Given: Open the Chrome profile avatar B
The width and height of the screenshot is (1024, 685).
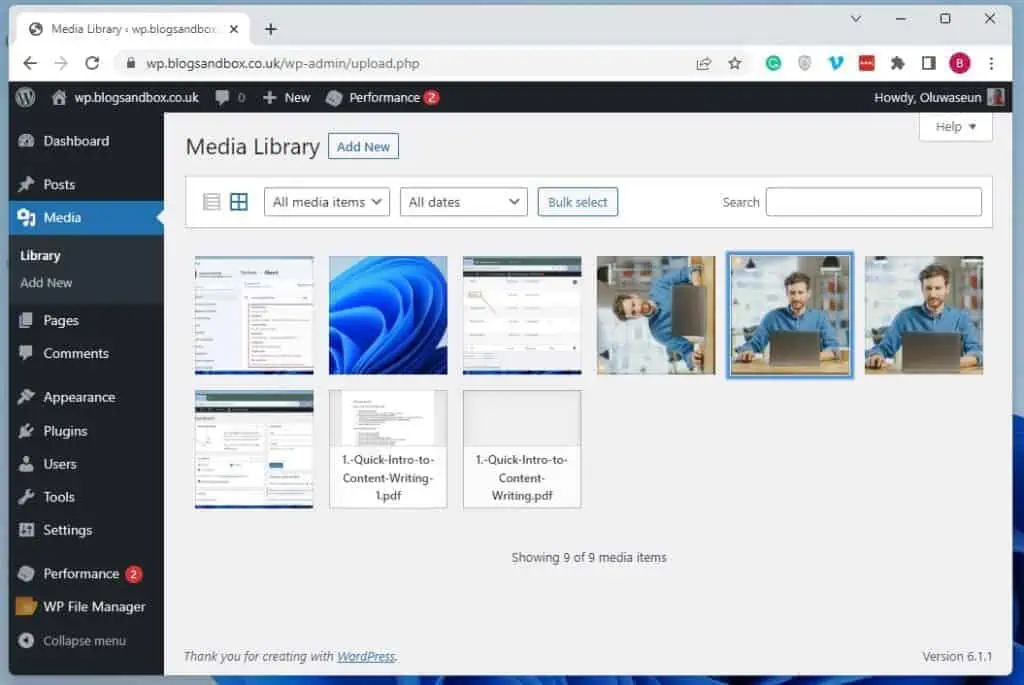Looking at the screenshot, I should click(959, 63).
